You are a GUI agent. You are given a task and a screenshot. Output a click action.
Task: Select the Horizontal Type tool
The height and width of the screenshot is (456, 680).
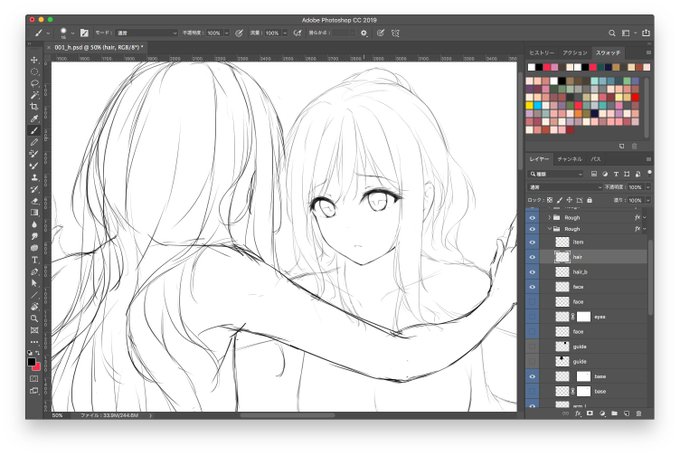tap(34, 260)
